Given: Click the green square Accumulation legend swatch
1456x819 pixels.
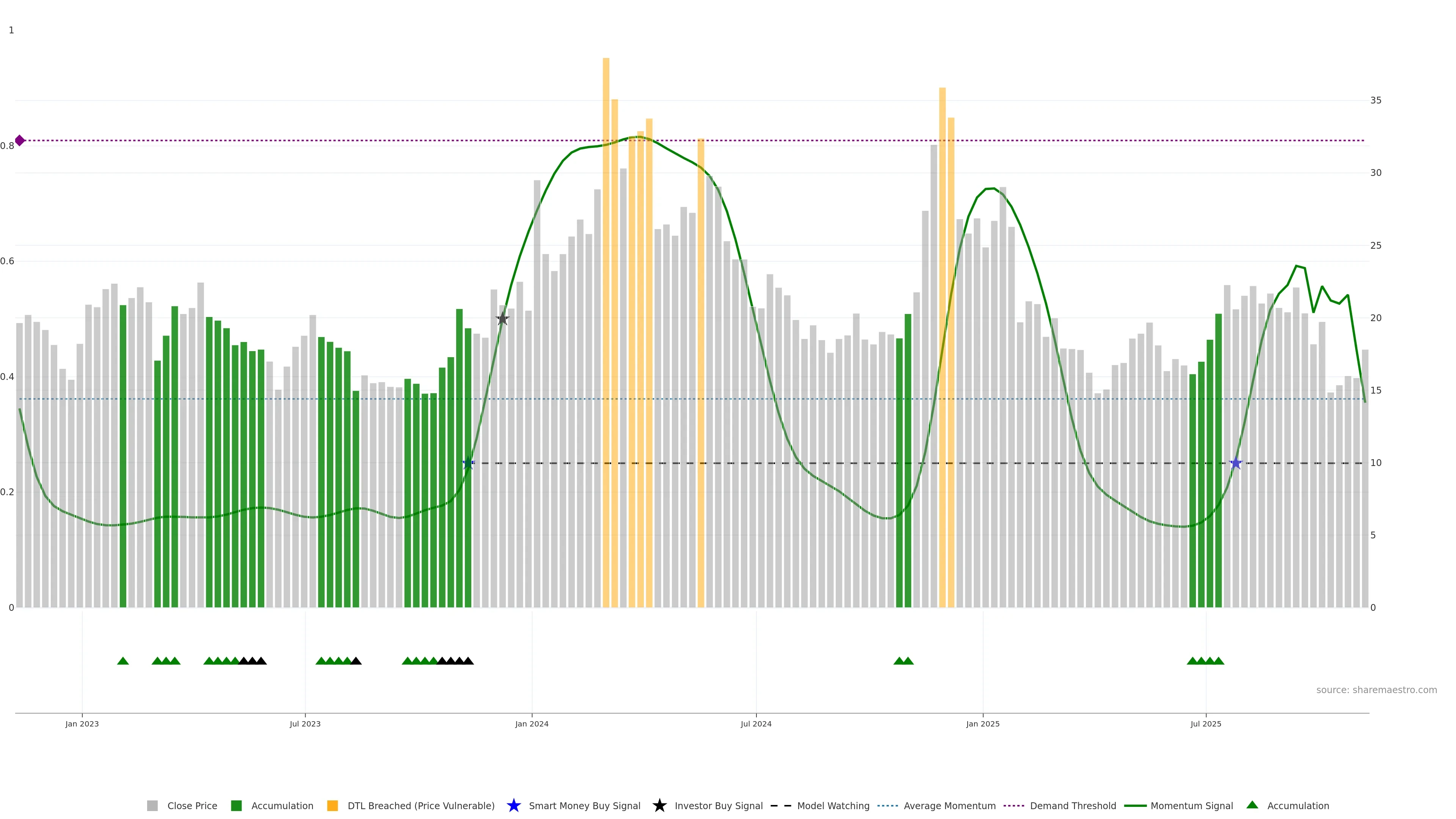Looking at the screenshot, I should click(x=236, y=805).
